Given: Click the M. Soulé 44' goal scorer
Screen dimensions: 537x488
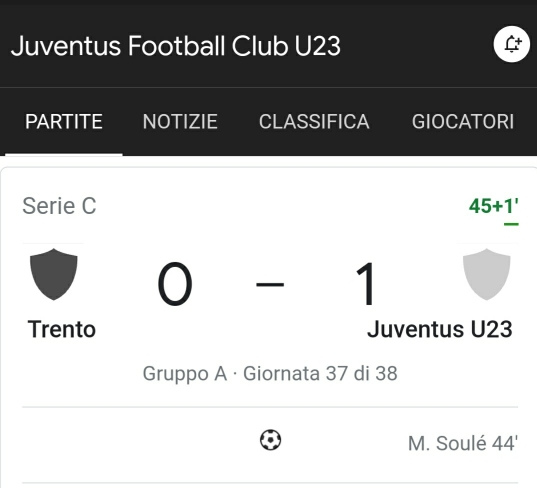Looking at the screenshot, I should click(463, 443).
